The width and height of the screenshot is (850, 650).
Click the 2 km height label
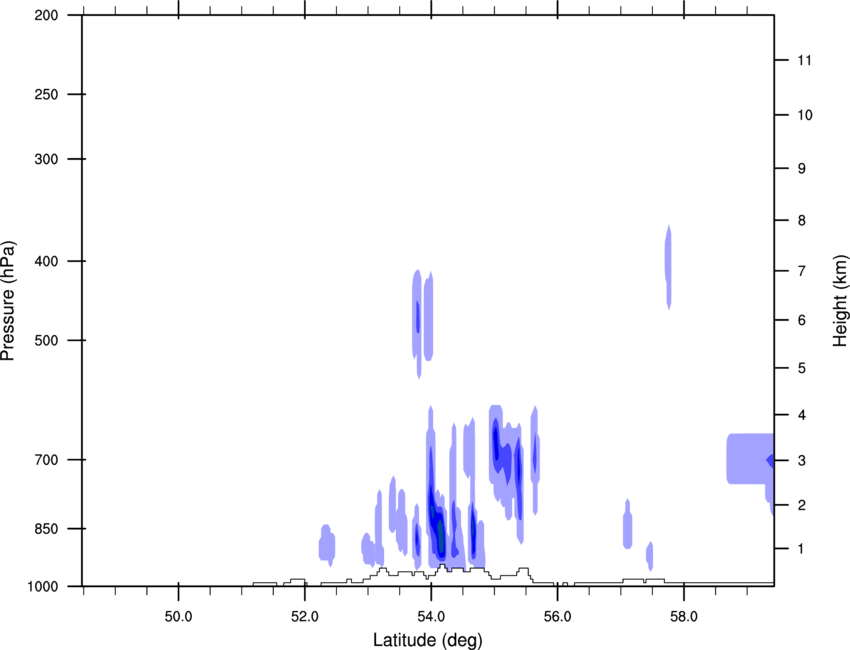coord(802,505)
